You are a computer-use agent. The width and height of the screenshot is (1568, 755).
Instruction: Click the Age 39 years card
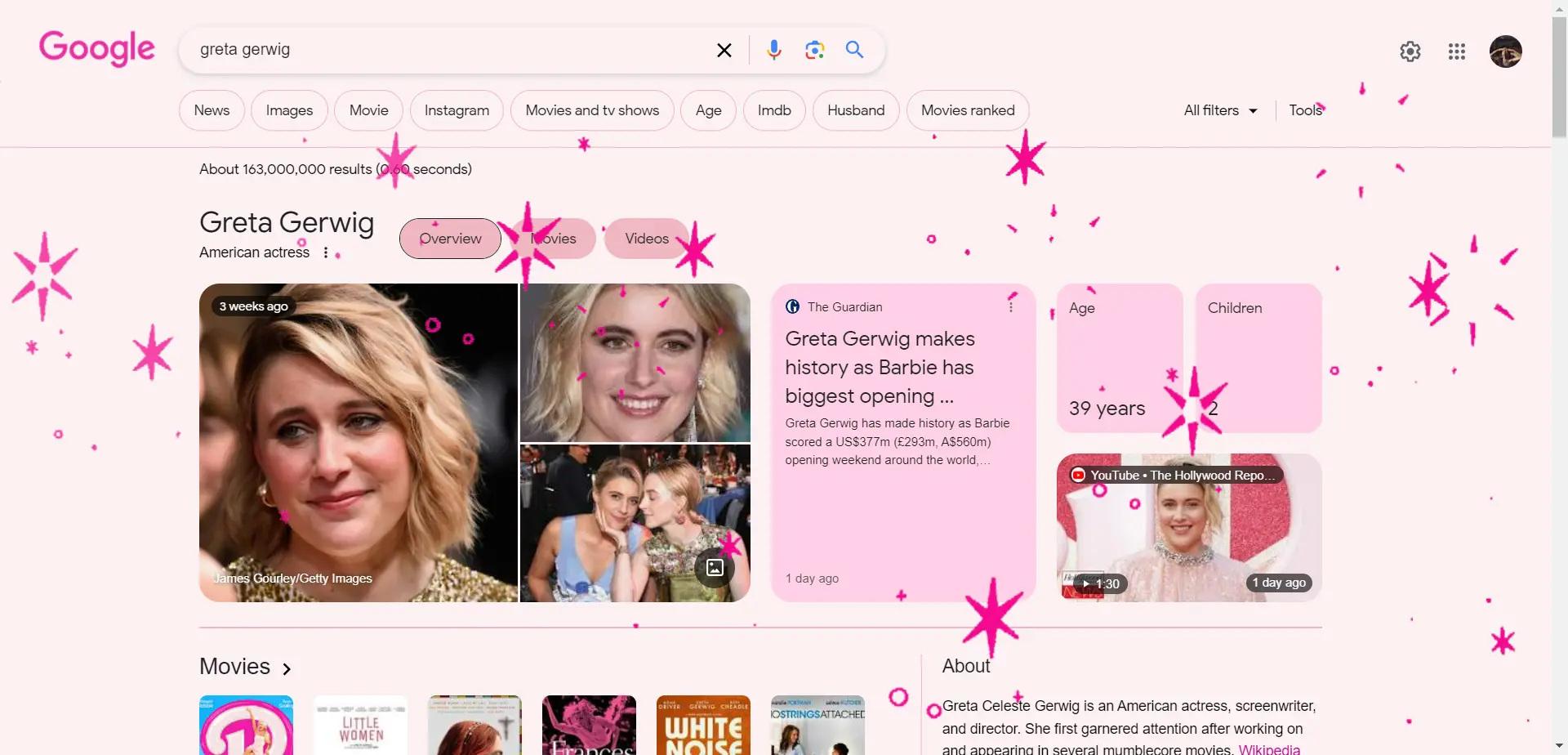click(x=1120, y=358)
